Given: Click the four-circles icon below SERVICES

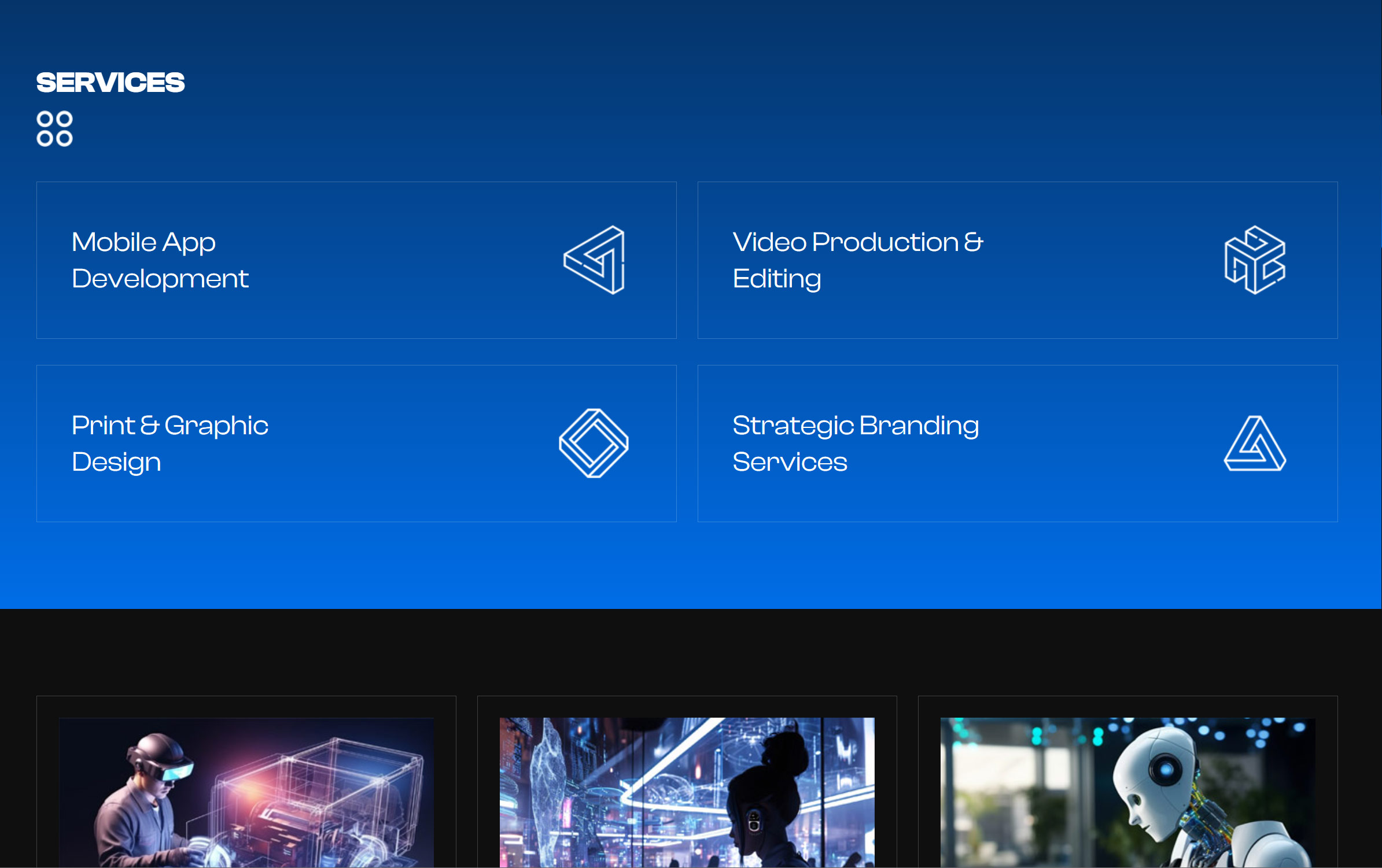Looking at the screenshot, I should (x=54, y=128).
